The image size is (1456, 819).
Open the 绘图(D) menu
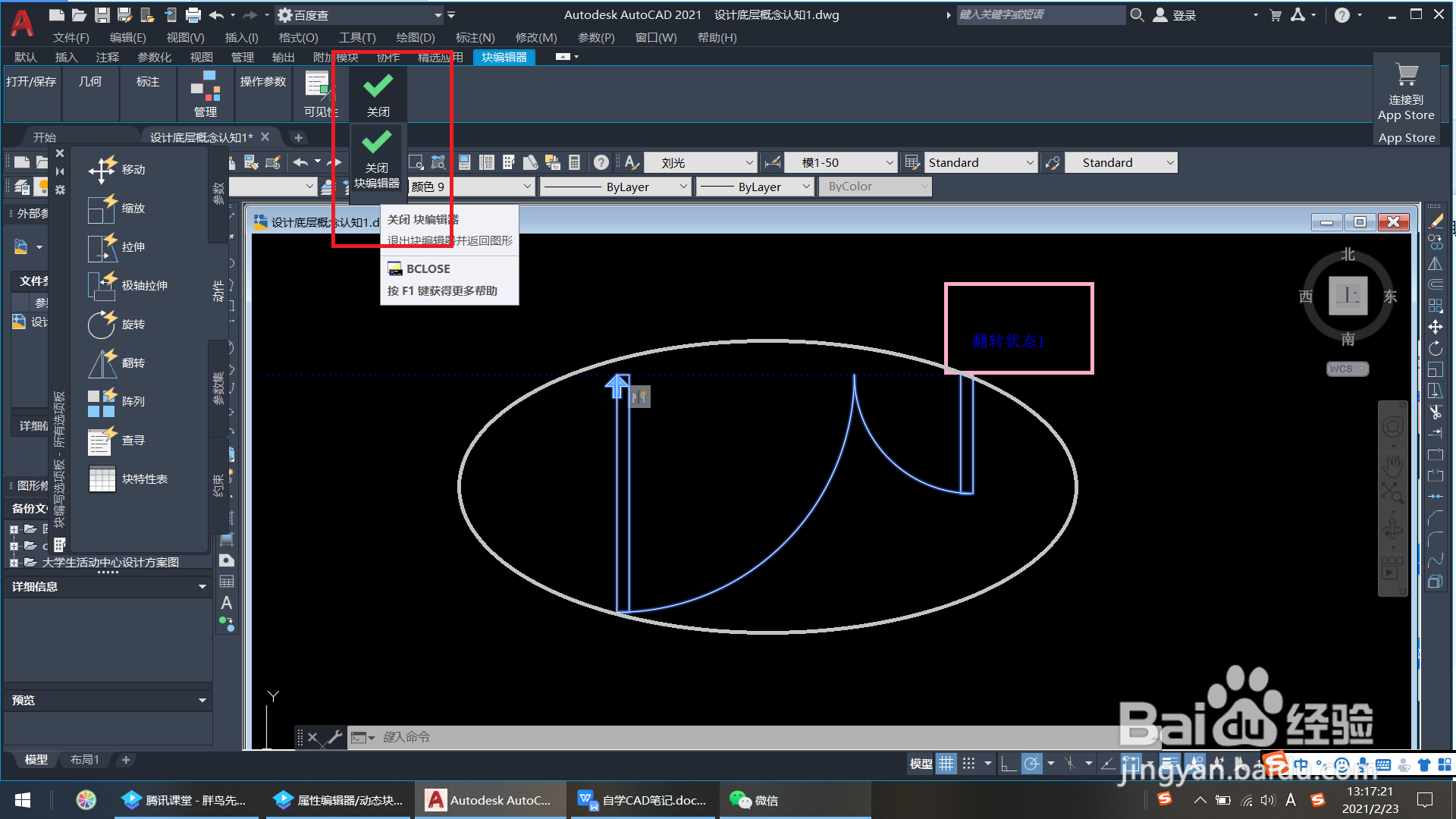point(416,37)
